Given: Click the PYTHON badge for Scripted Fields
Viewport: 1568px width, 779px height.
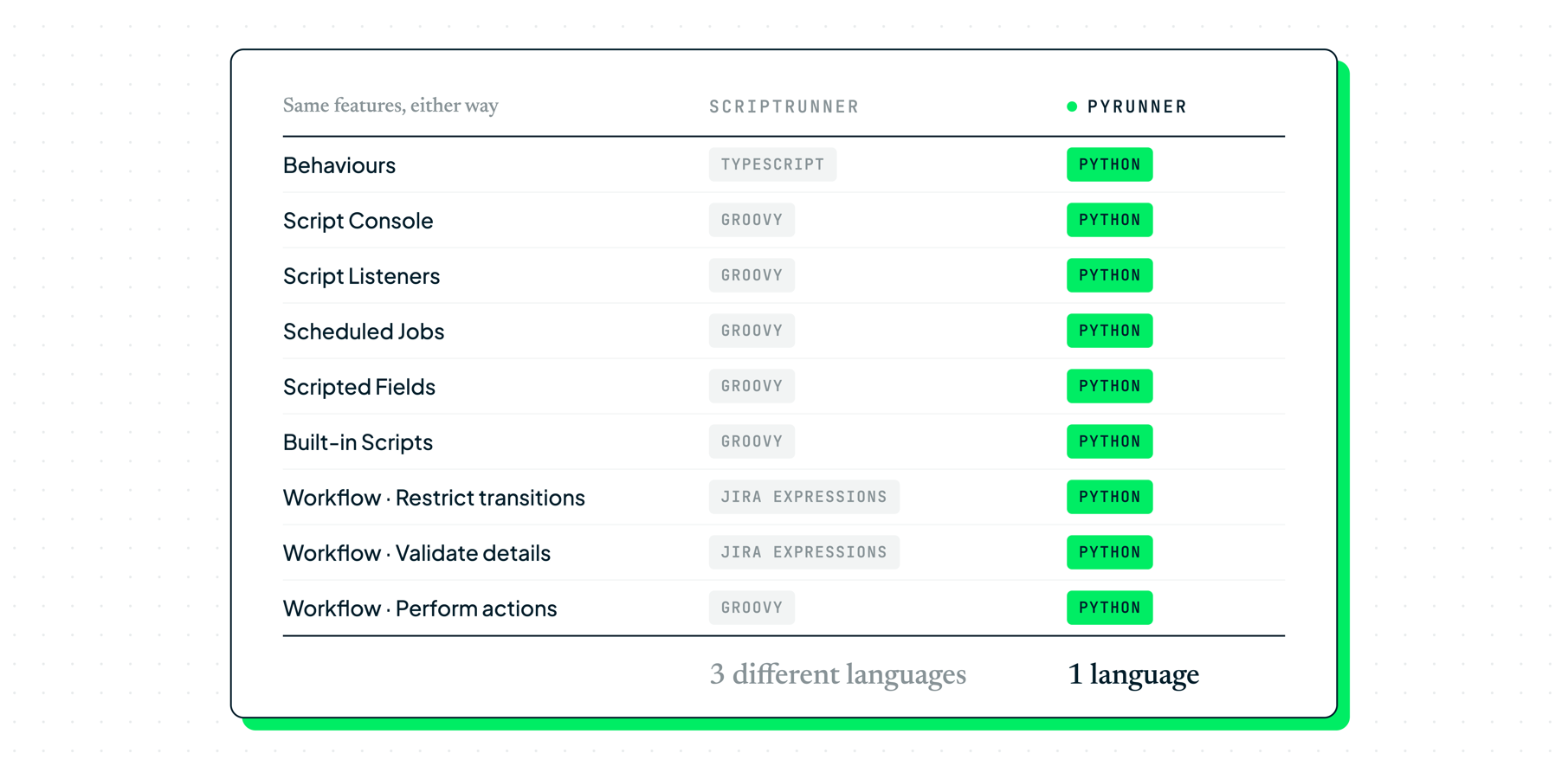Looking at the screenshot, I should (1110, 386).
